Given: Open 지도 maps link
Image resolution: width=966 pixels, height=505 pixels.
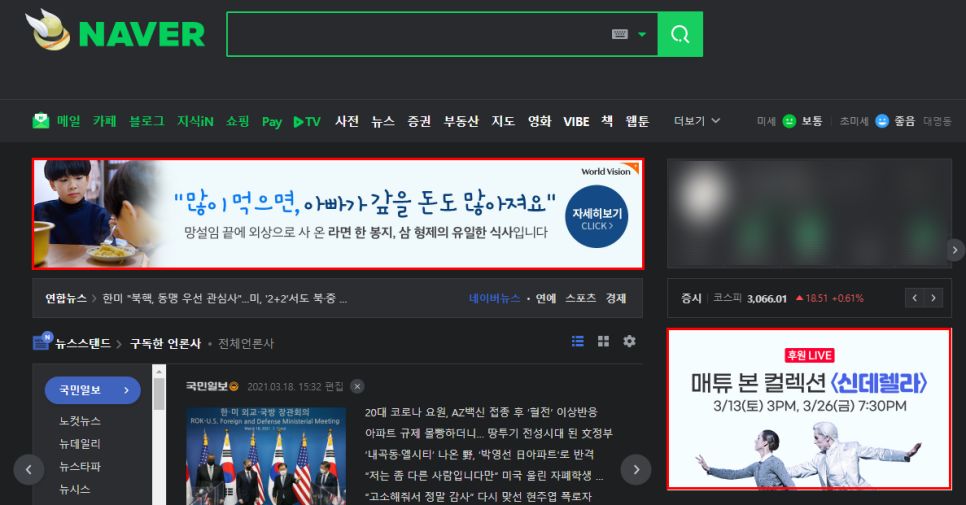Looking at the screenshot, I should pos(503,121).
